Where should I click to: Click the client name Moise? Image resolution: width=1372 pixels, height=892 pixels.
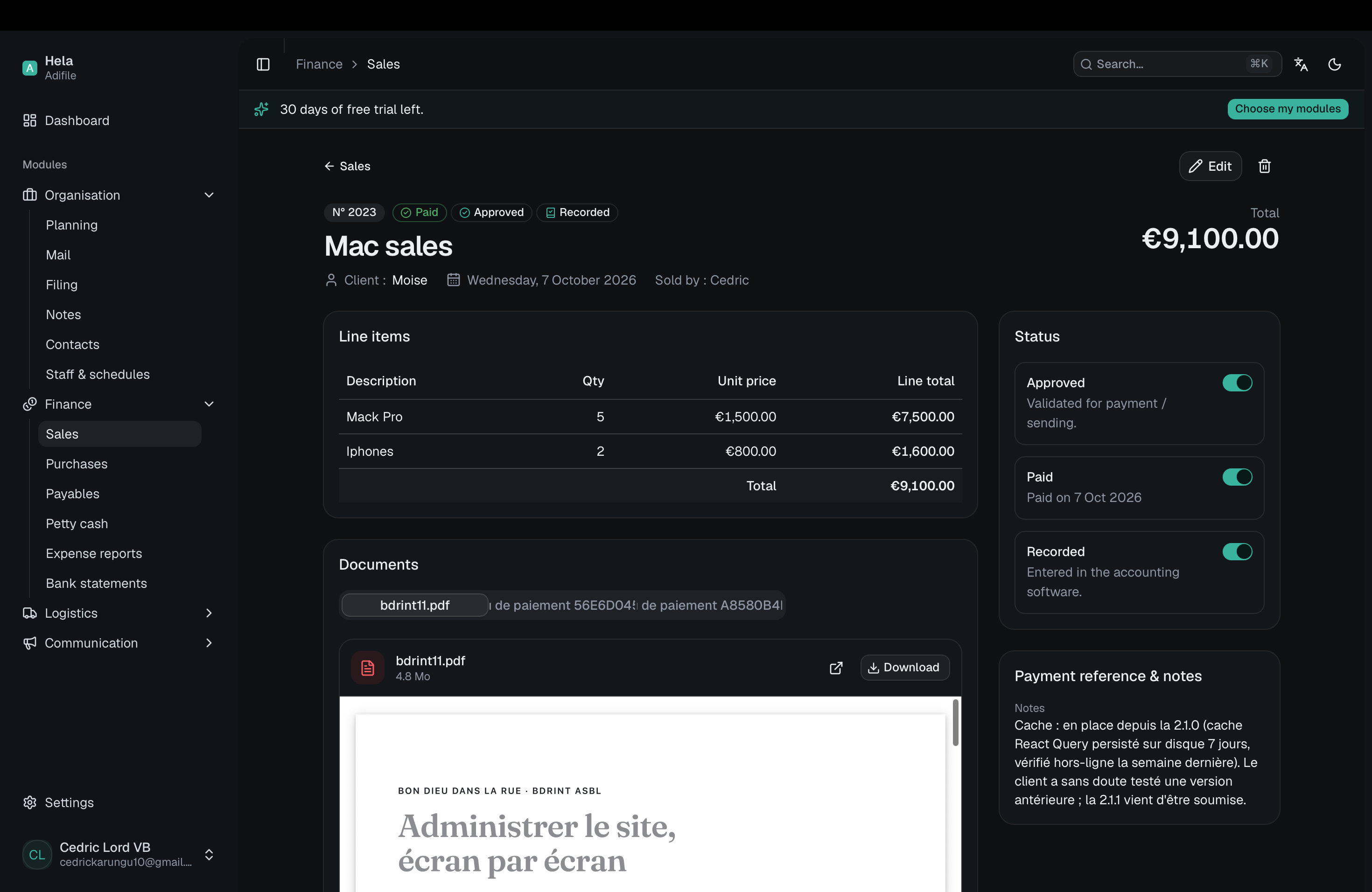(409, 280)
